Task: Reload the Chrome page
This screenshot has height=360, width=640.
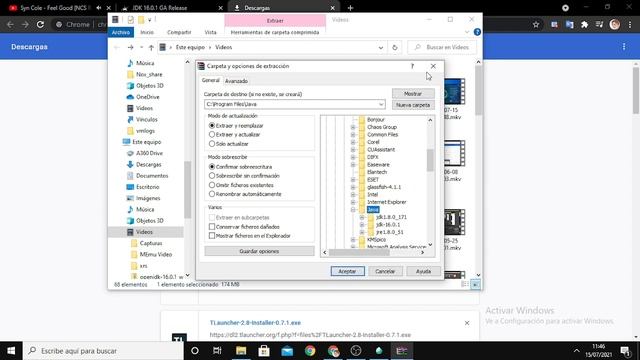Action: [x=40, y=24]
